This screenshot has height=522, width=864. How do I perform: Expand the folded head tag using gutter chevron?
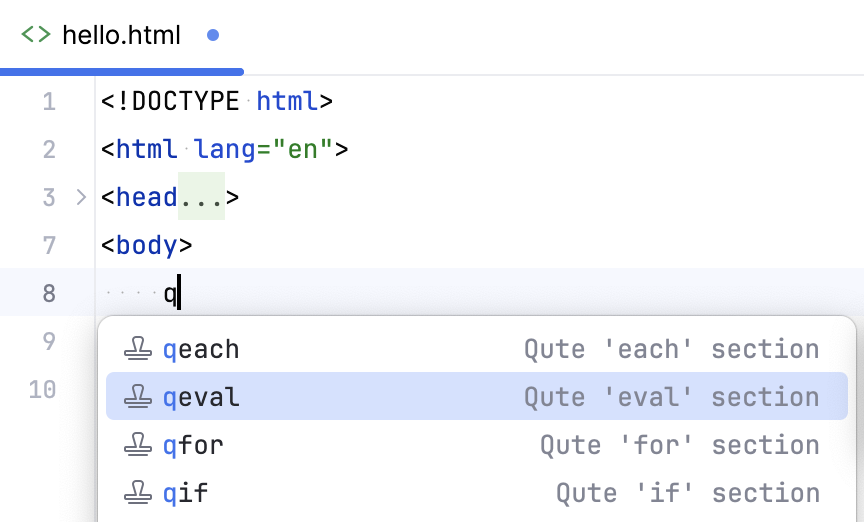point(81,198)
